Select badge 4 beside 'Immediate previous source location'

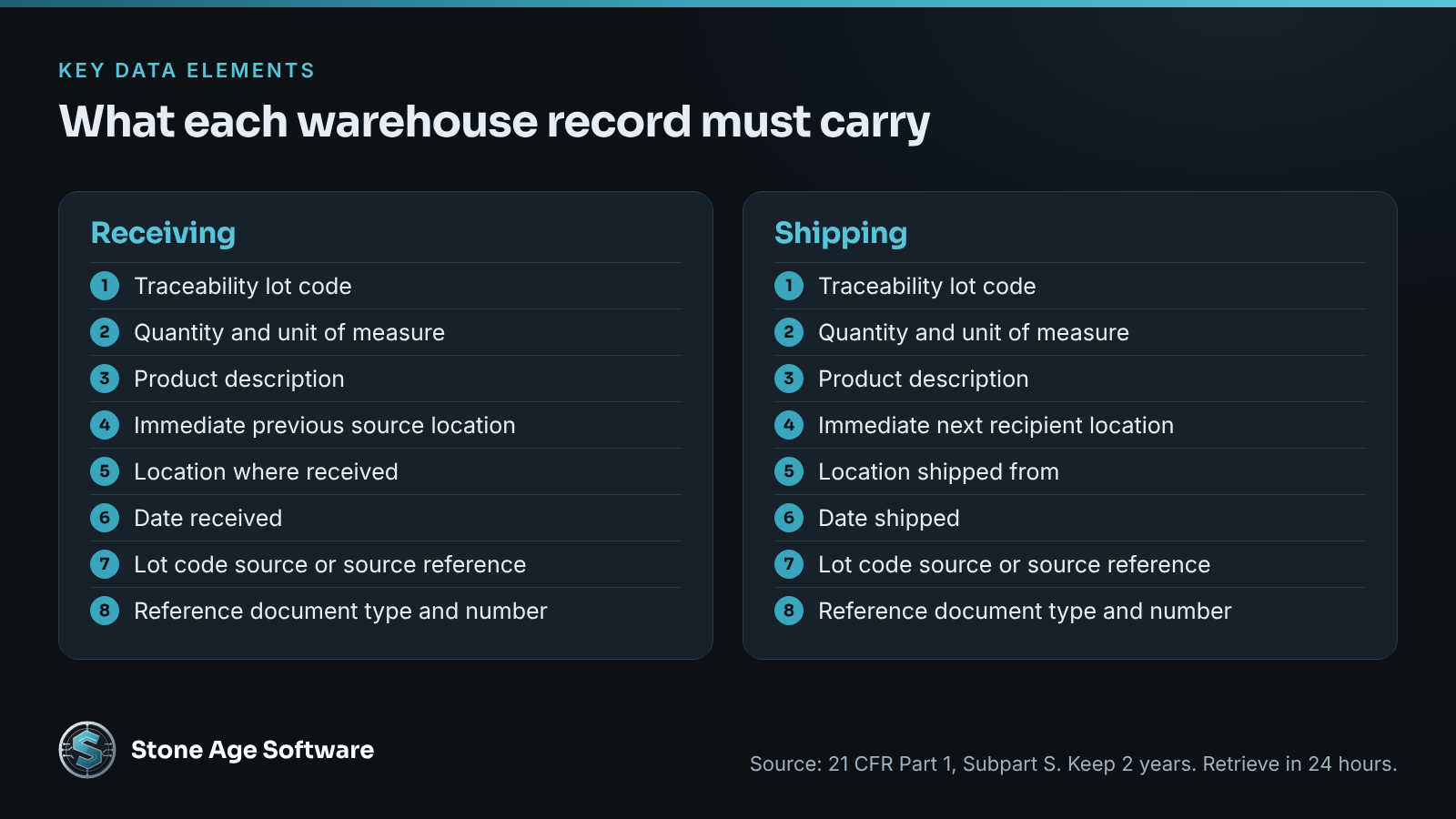point(105,425)
